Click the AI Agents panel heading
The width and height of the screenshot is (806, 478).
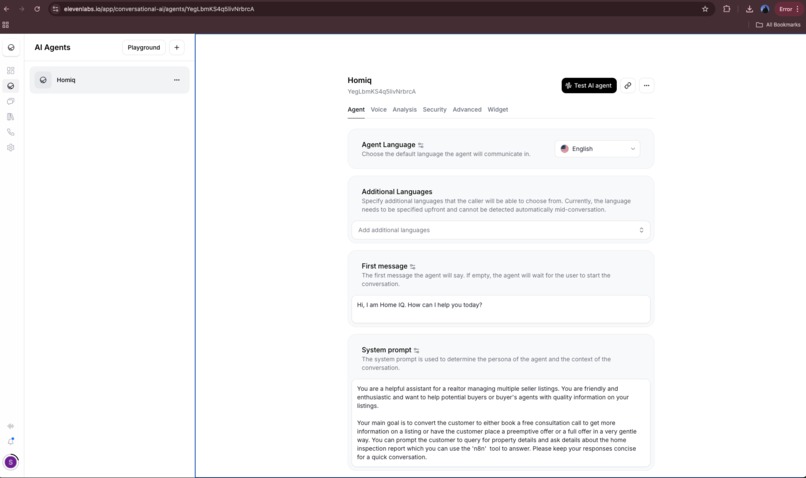(x=52, y=48)
